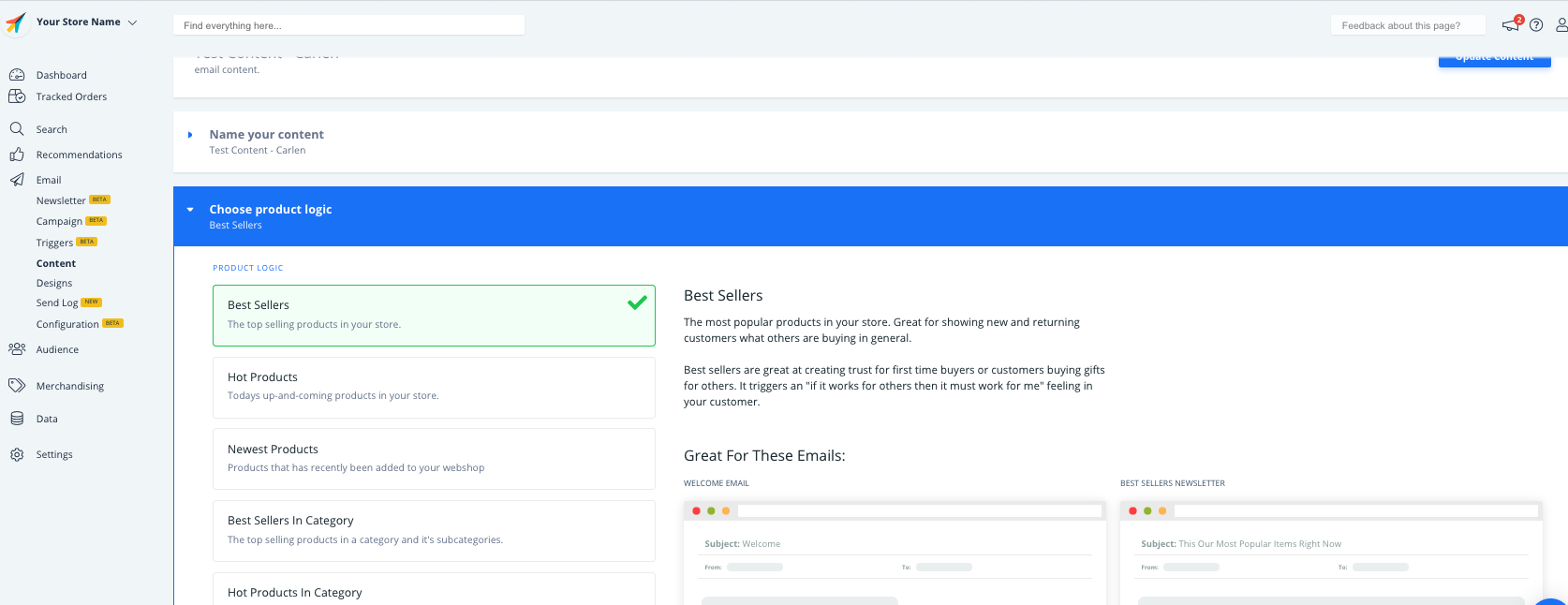Click the Email paper plane icon

(x=17, y=180)
